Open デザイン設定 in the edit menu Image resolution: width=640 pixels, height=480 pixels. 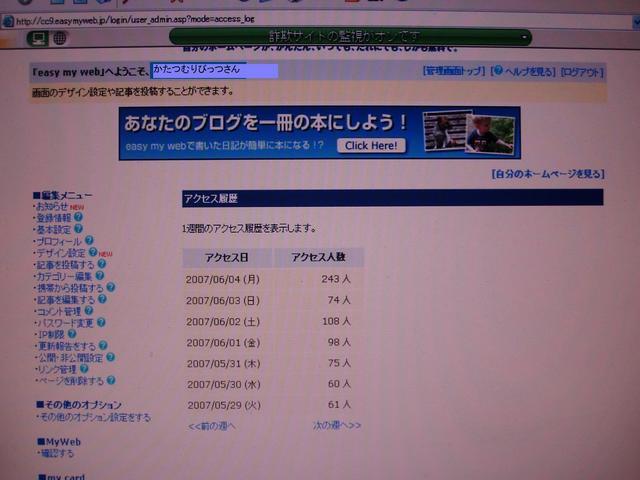[x=60, y=253]
